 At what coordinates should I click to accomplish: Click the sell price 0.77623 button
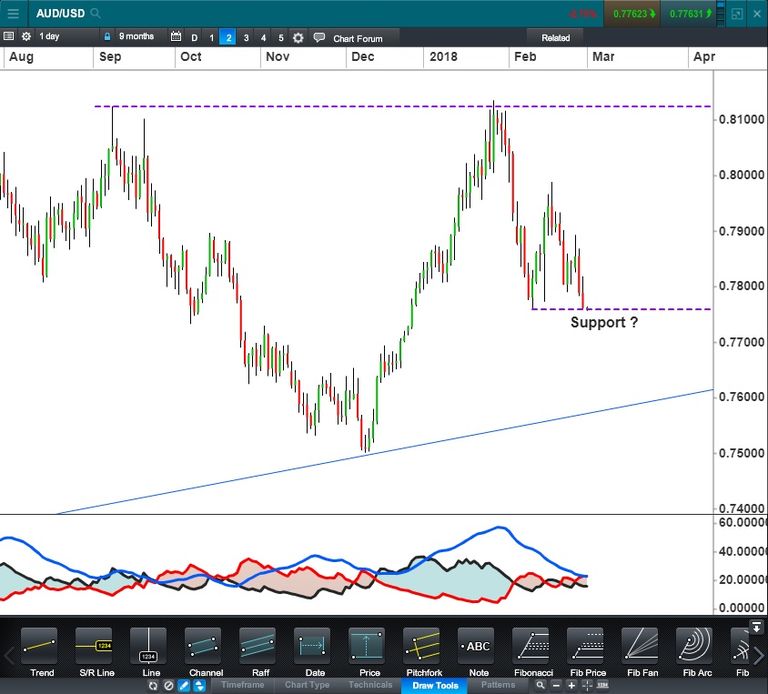pyautogui.click(x=634, y=14)
